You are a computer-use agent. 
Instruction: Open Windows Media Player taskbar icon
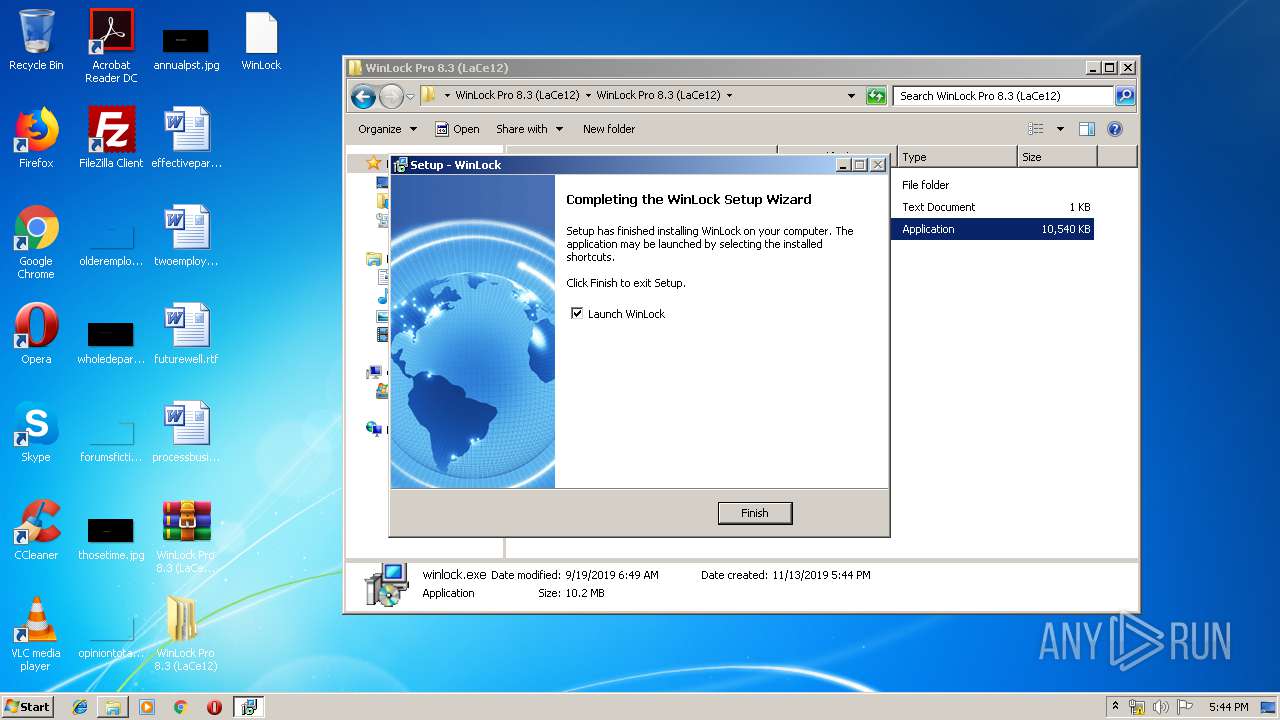[147, 707]
